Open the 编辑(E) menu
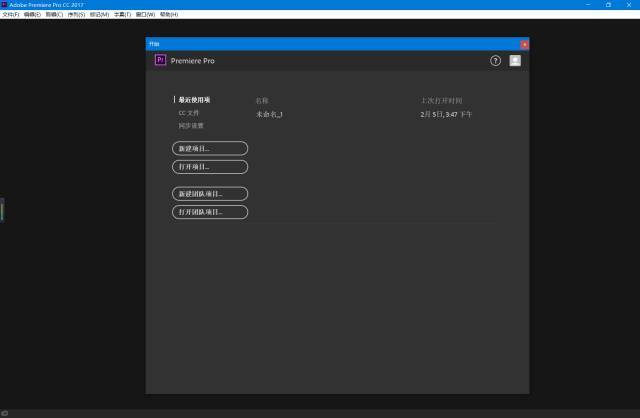640x418 pixels. [32, 14]
